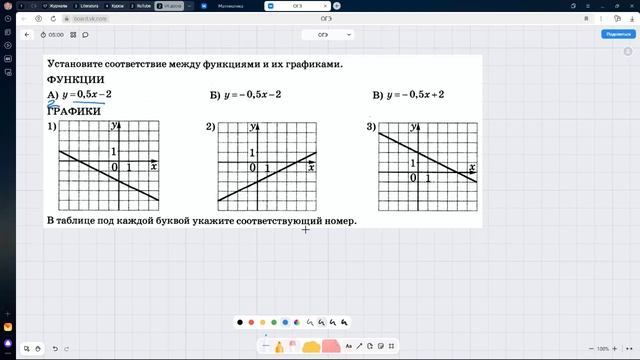Switch to the YouTube pinned tab
Screen dimensions: 640x360
tap(141, 6)
